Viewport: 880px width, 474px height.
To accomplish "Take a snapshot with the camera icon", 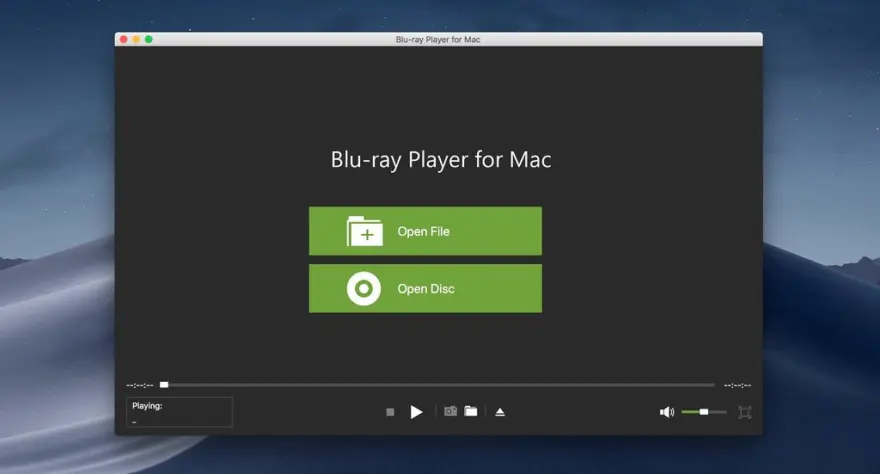I will tap(450, 412).
